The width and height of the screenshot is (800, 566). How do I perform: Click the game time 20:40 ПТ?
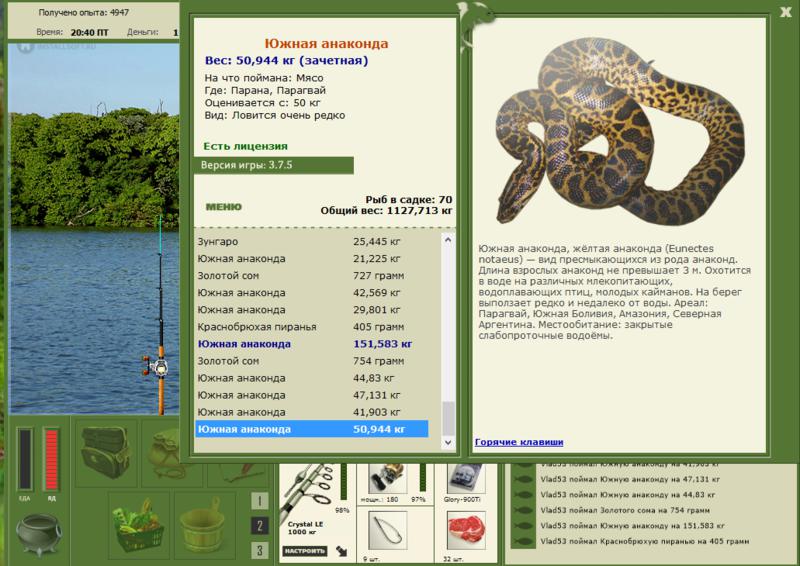(x=89, y=32)
